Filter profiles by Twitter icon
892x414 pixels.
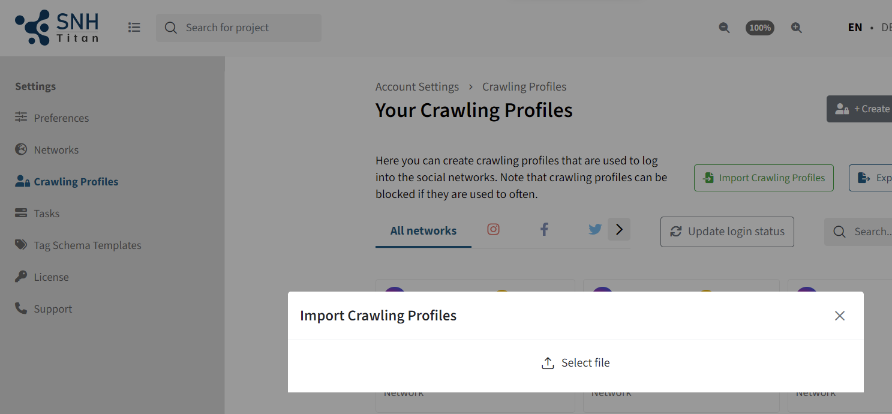(595, 230)
